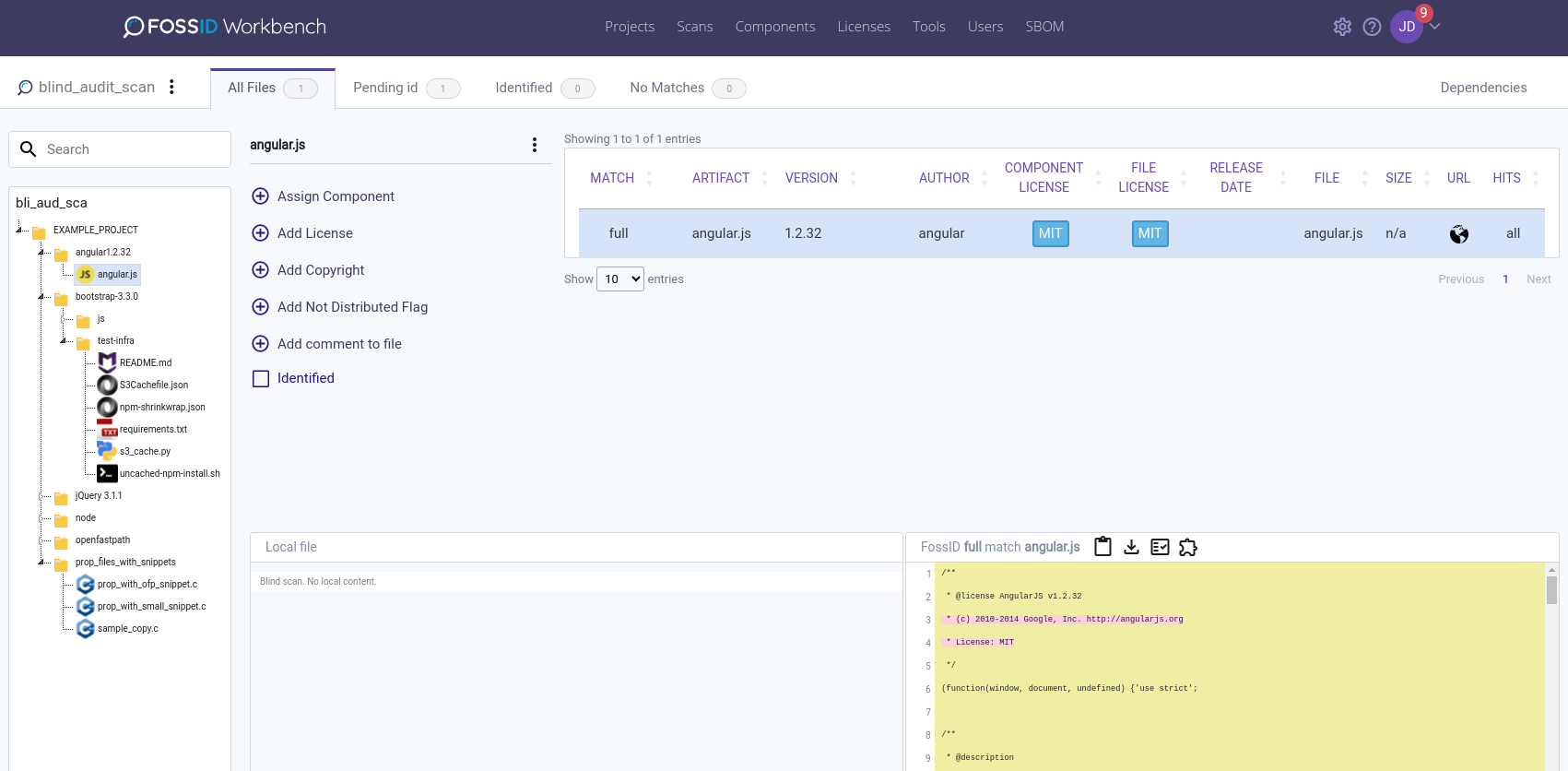This screenshot has height=771, width=1568.
Task: Switch to the No Matches tab
Action: [x=688, y=88]
